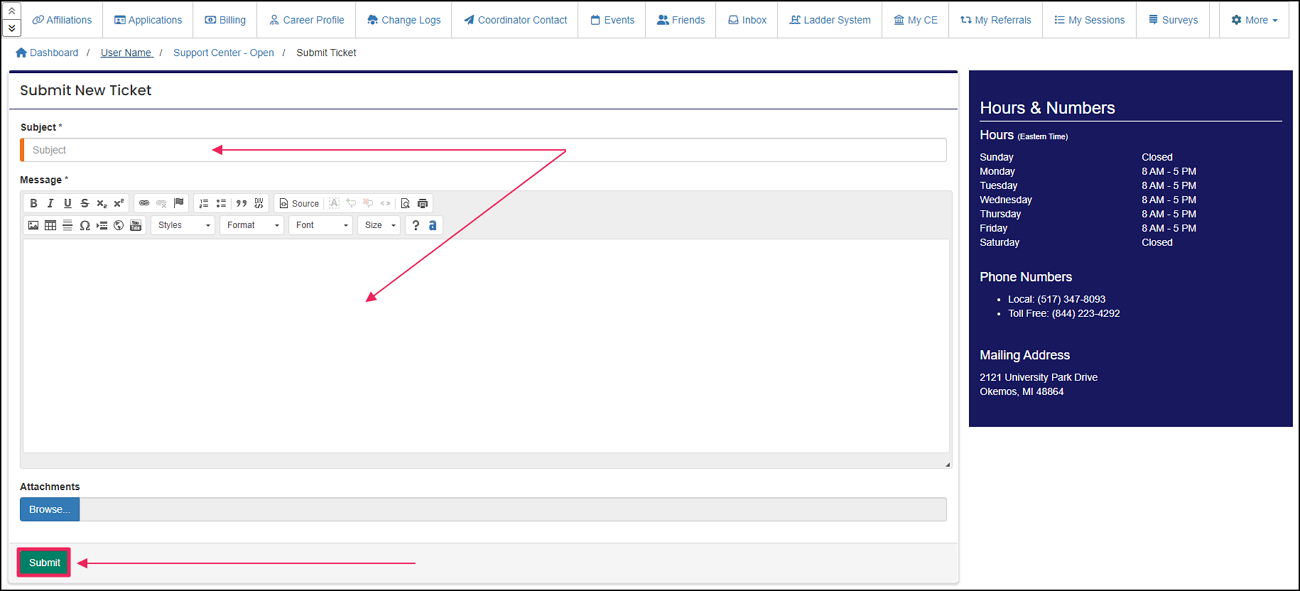Insert a horizontal line
Image resolution: width=1300 pixels, height=591 pixels.
[67, 225]
